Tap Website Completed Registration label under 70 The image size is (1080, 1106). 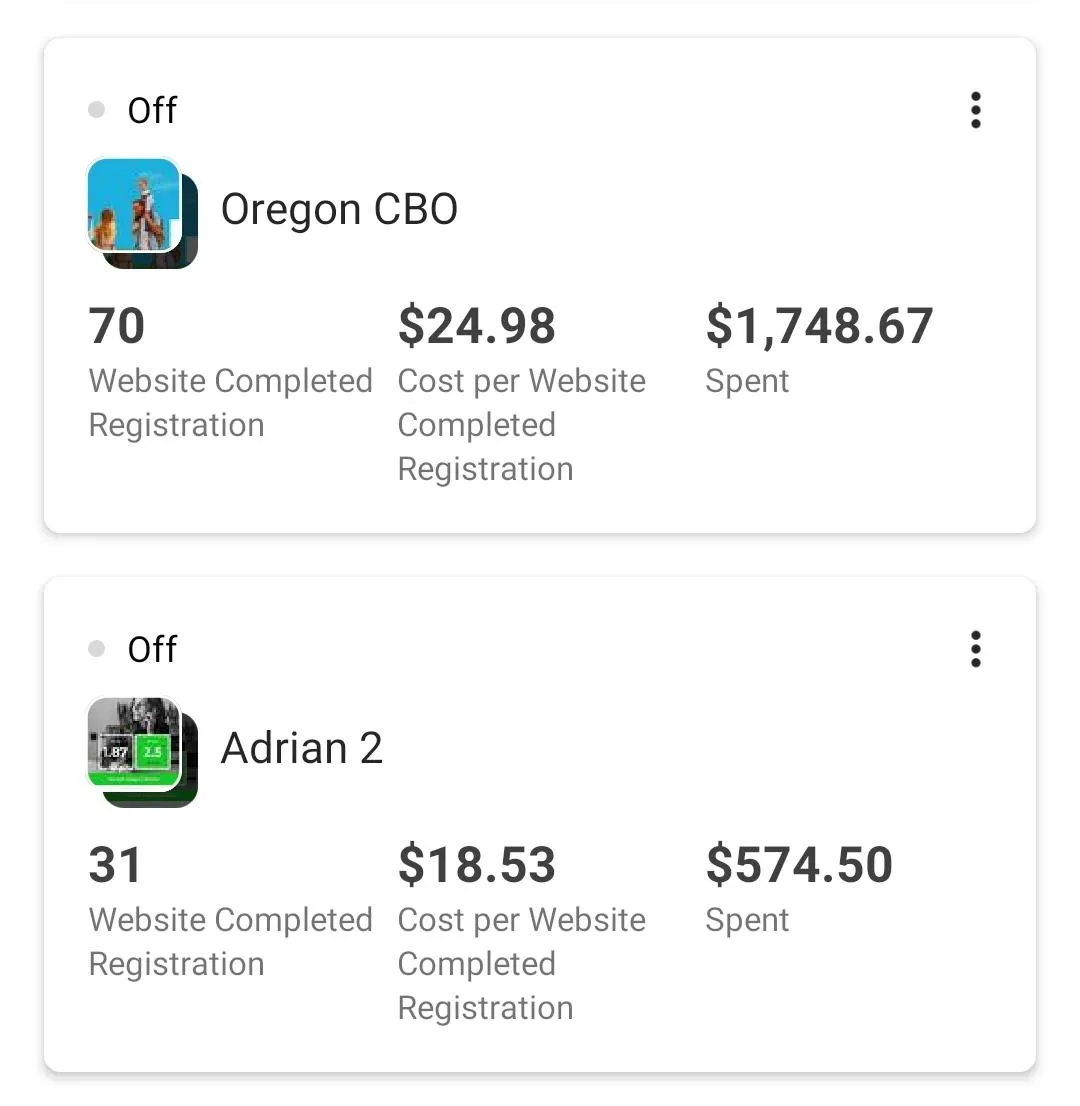pyautogui.click(x=231, y=403)
